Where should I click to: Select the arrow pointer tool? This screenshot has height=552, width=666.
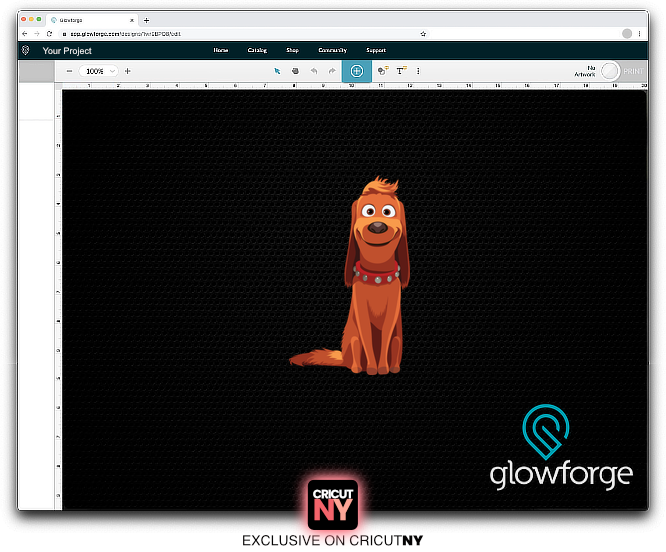pyautogui.click(x=277, y=71)
